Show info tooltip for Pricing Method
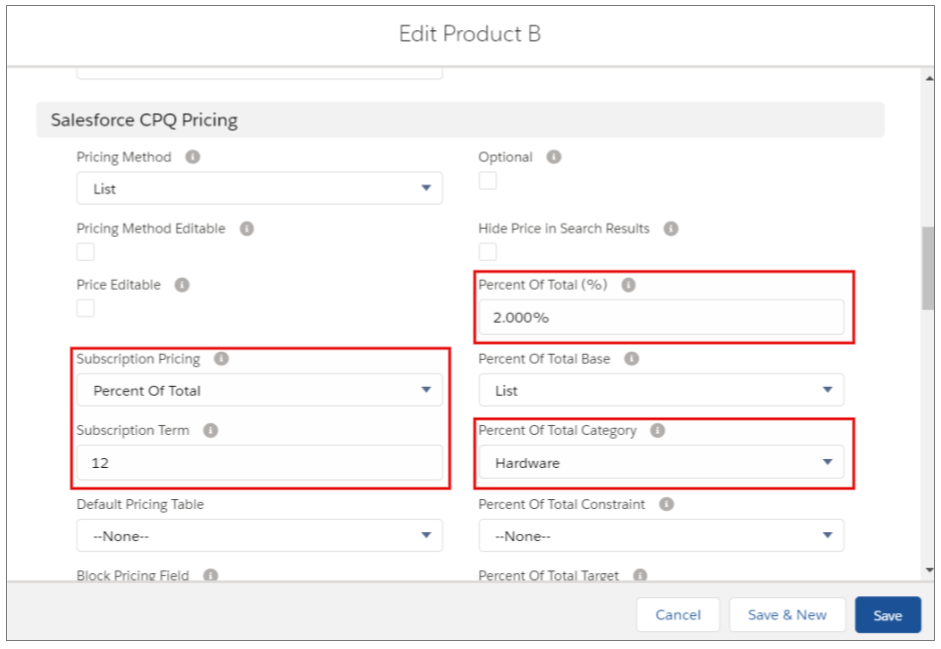 pos(193,157)
